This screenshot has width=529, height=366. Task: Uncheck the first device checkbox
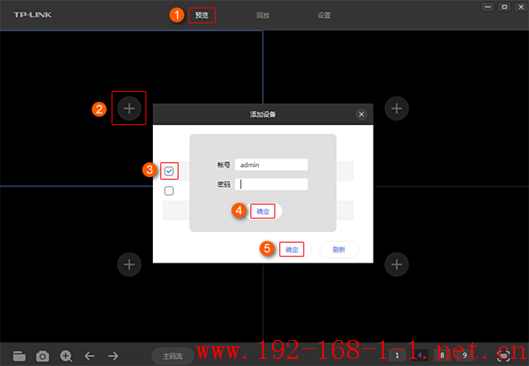[x=169, y=171]
